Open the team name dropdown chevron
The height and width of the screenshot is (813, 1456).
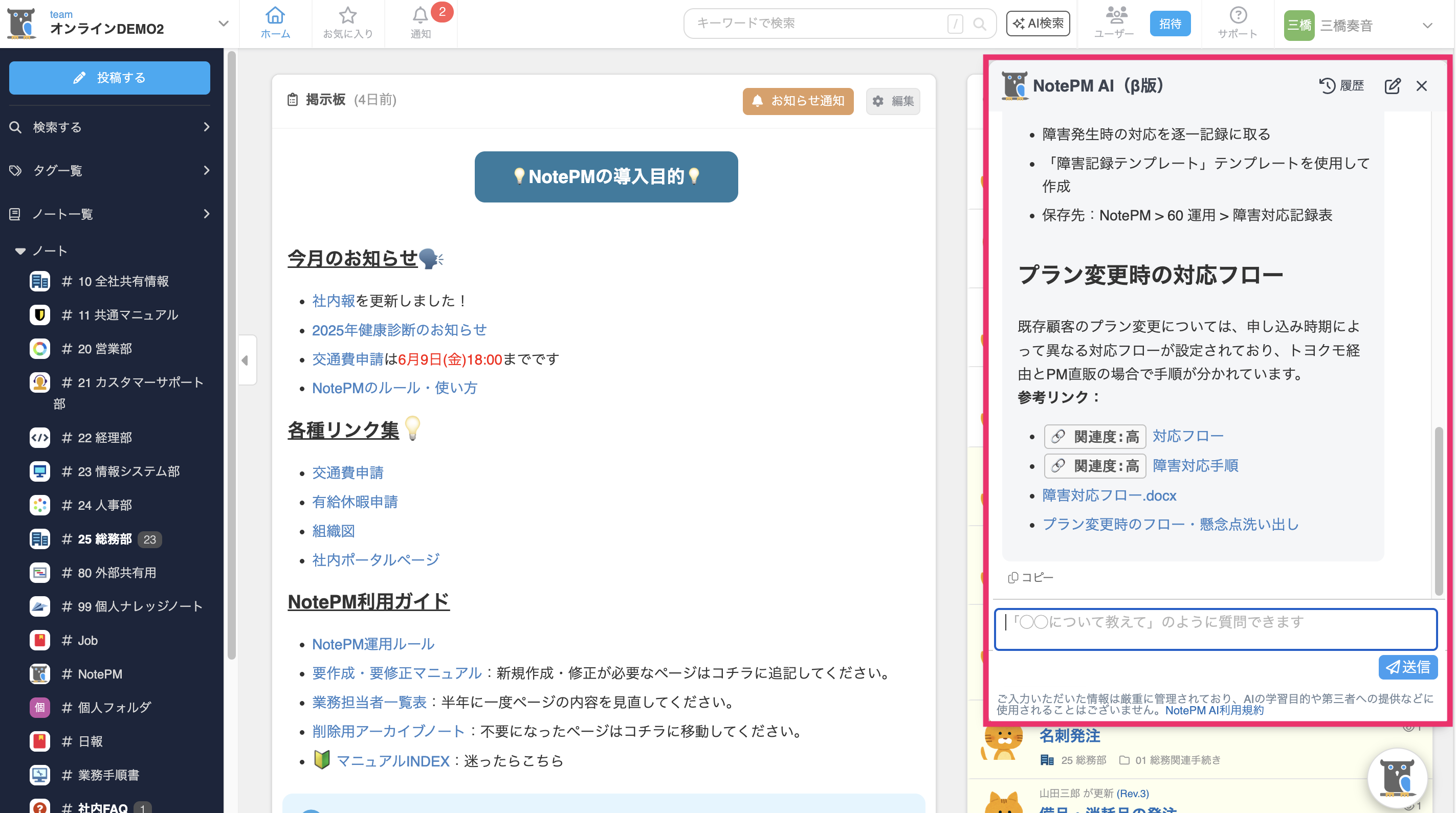(223, 24)
